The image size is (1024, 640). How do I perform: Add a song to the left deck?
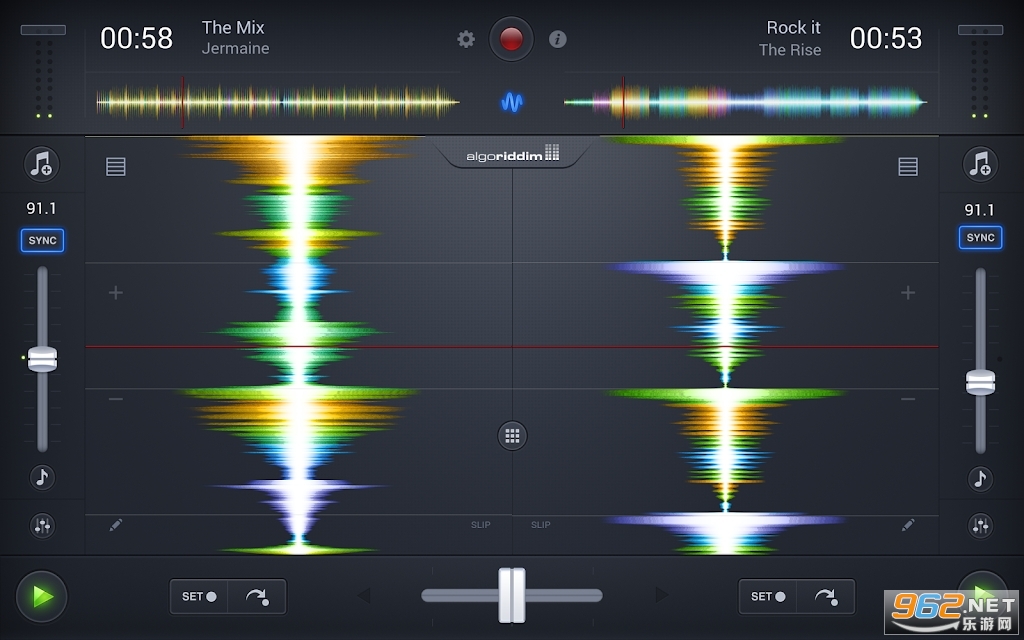pos(42,164)
